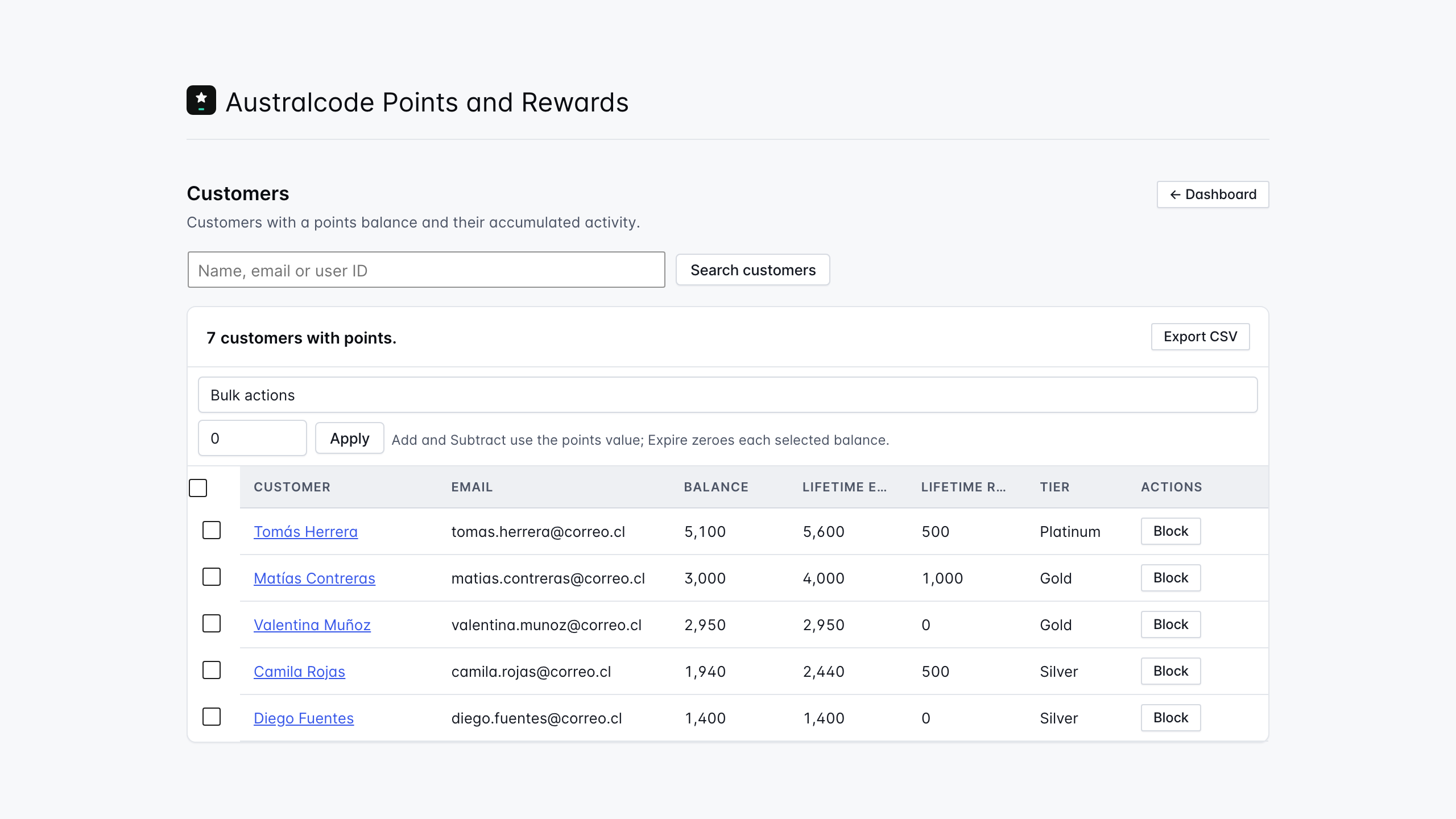
Task: Export customers as CSV
Action: (1200, 337)
